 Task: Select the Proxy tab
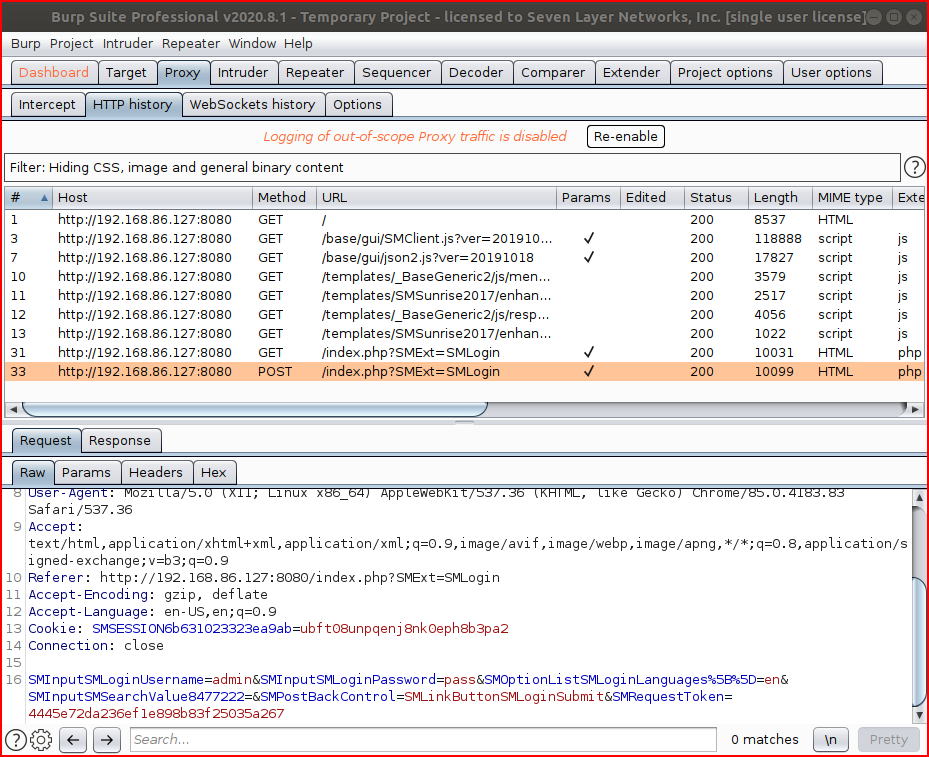point(182,73)
